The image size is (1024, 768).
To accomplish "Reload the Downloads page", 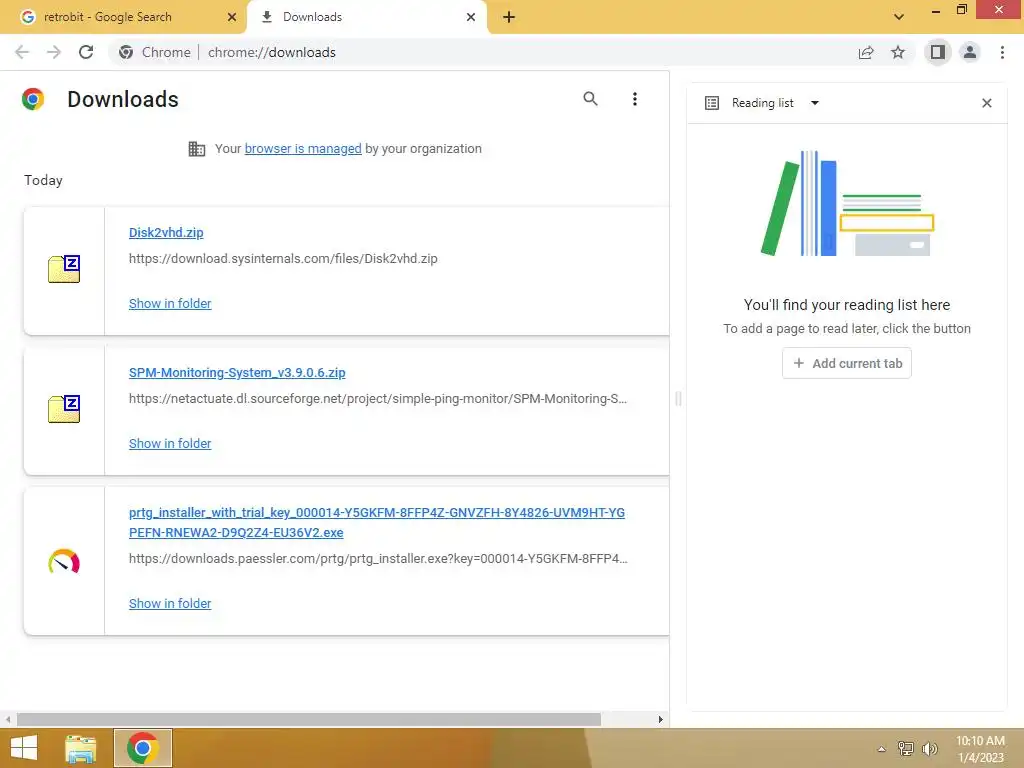I will [86, 52].
